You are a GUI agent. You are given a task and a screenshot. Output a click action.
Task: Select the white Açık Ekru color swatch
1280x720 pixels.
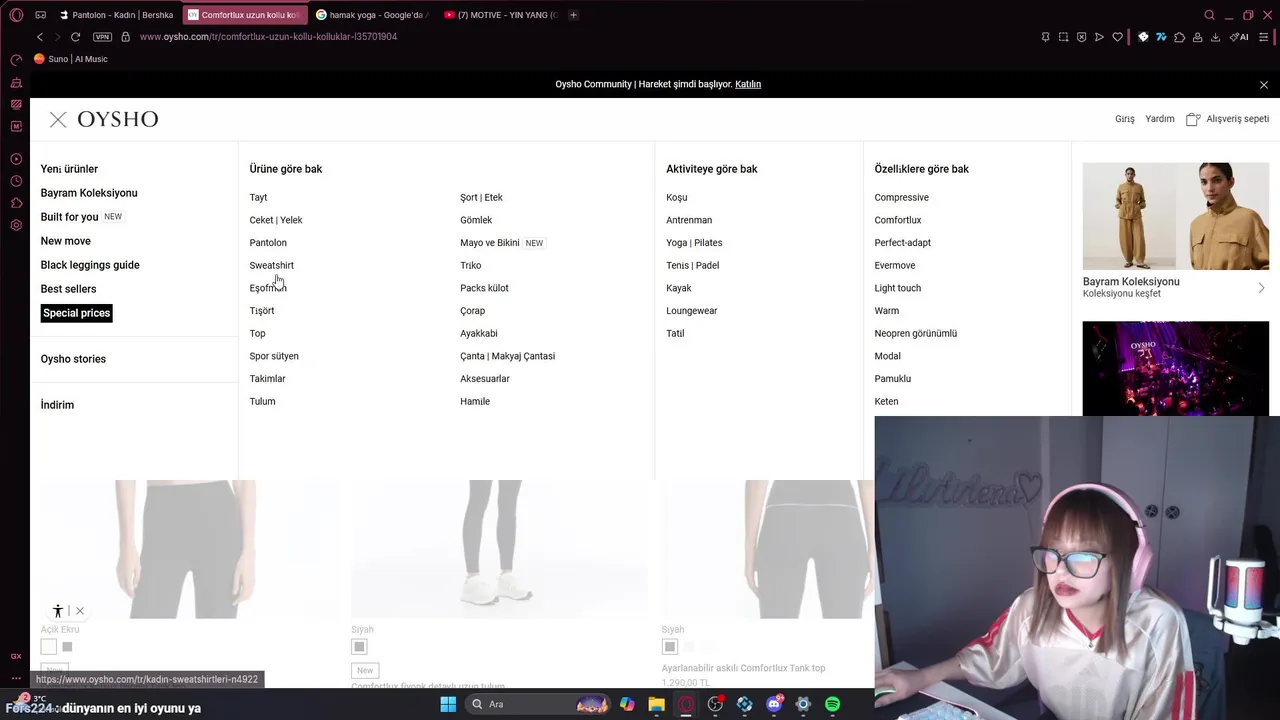48,647
